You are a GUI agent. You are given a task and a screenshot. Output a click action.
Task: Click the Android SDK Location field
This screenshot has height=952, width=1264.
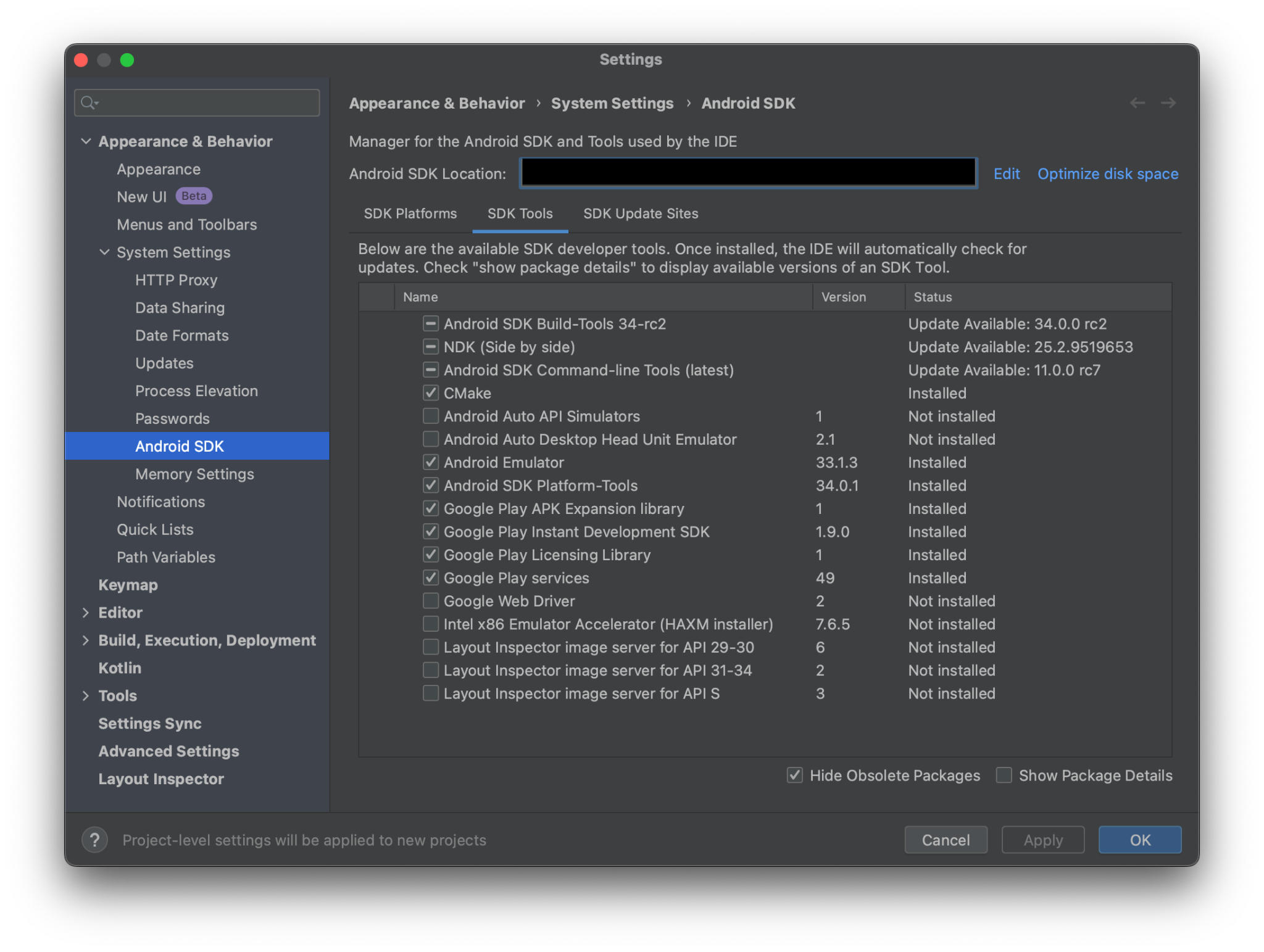pos(747,173)
